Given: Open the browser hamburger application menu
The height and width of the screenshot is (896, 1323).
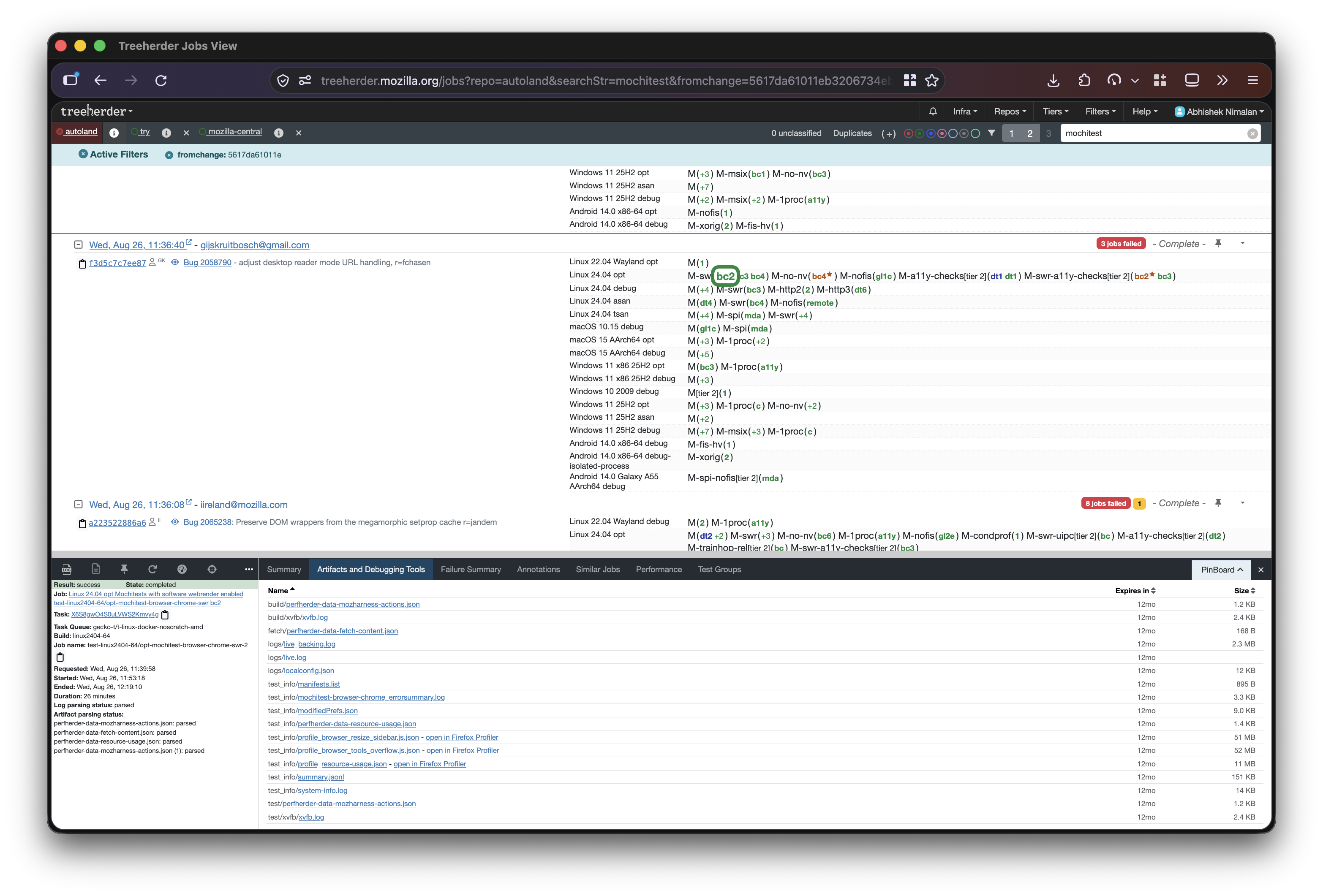Looking at the screenshot, I should [1252, 80].
